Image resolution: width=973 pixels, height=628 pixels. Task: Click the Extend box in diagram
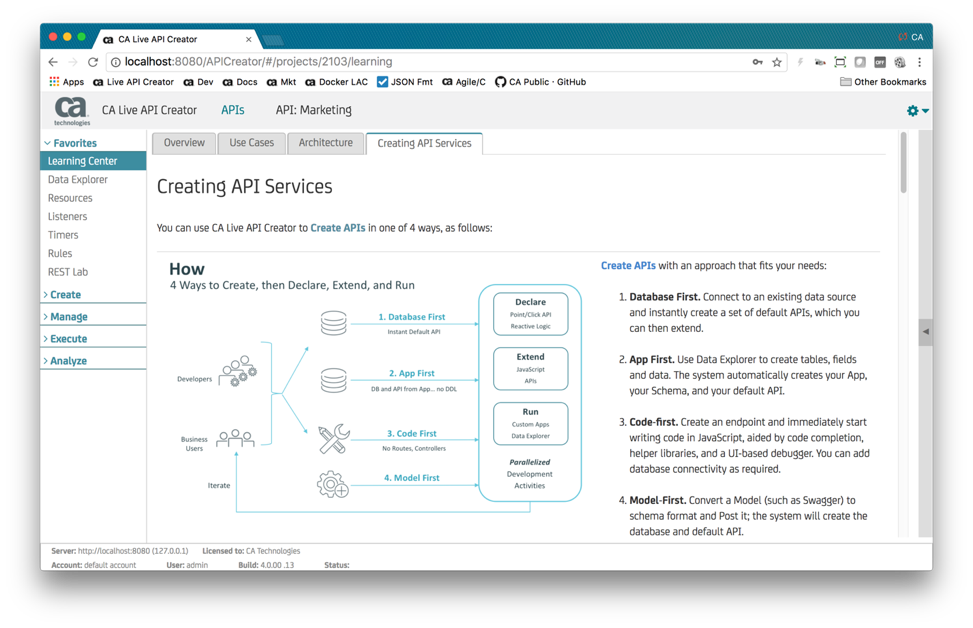click(x=531, y=369)
